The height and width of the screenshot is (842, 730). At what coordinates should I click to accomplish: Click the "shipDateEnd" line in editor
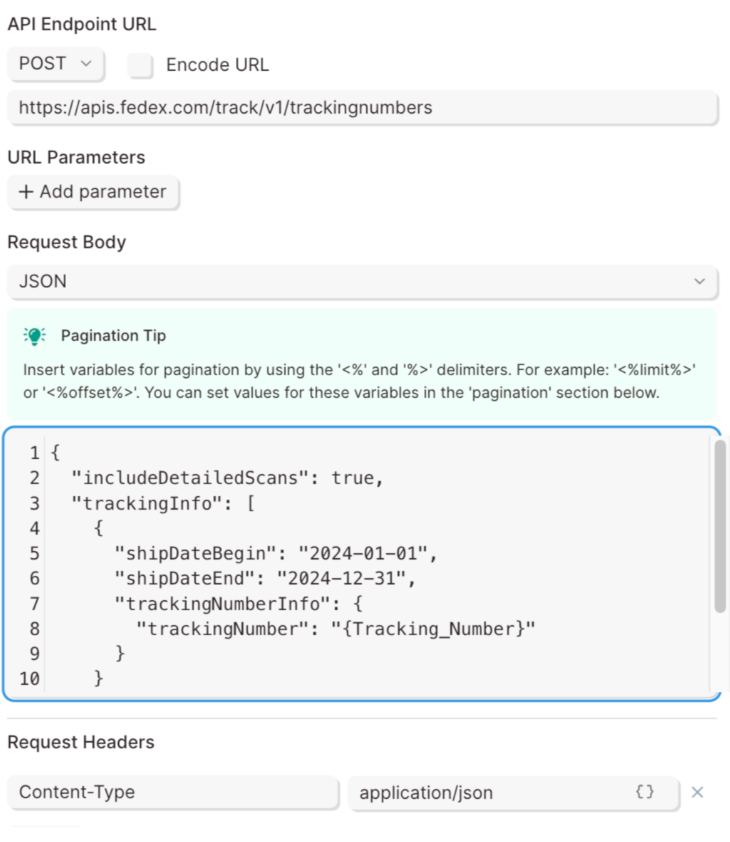(265, 579)
